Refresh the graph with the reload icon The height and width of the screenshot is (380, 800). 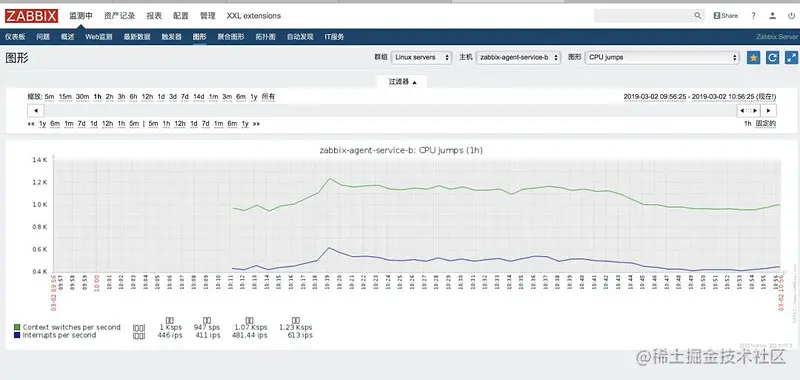tap(772, 58)
